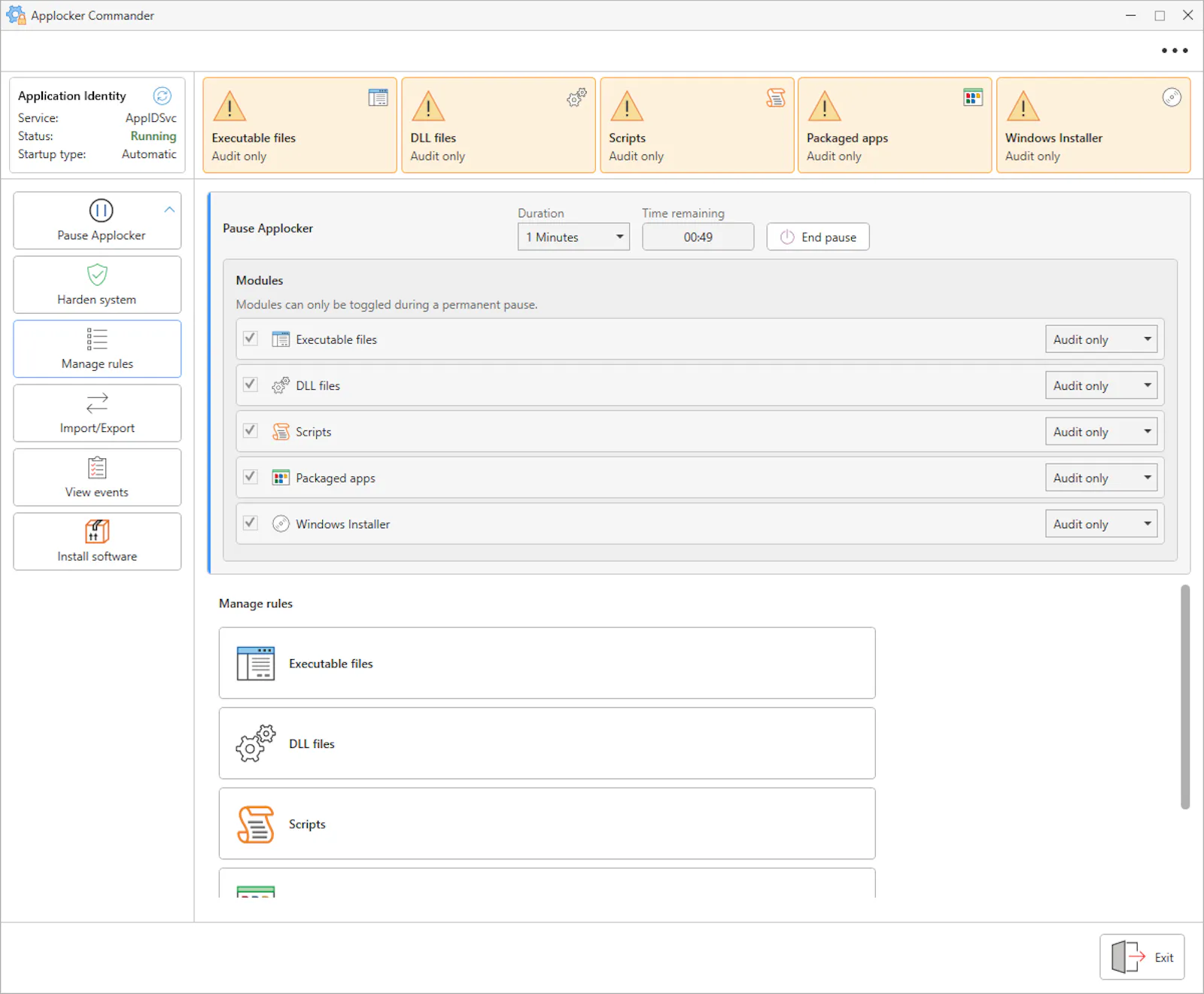Viewport: 1204px width, 994px height.
Task: Open Executable files Audit only dropdown
Action: click(1101, 339)
